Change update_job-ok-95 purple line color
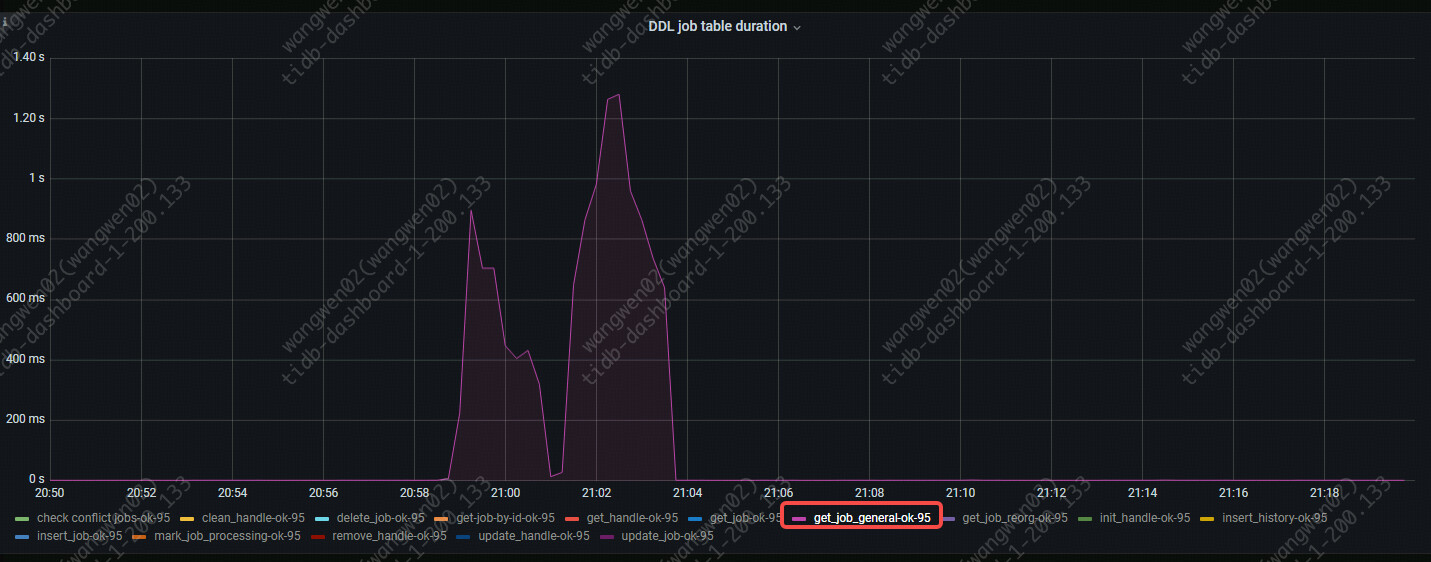 606,536
